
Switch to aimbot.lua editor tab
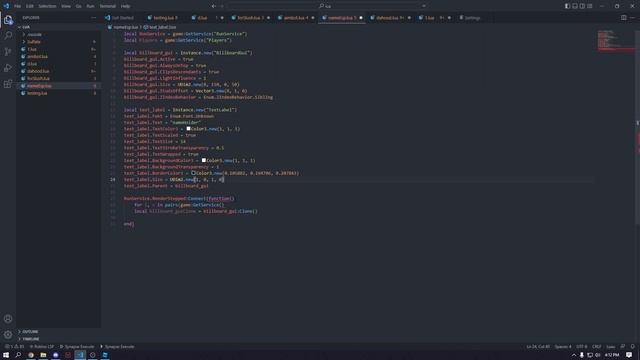coord(296,18)
